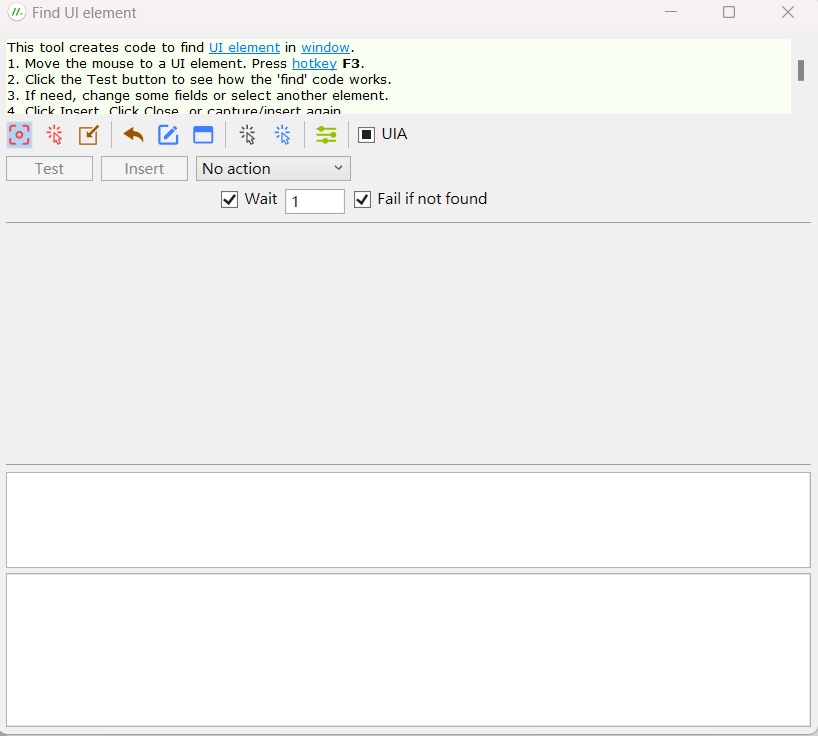Click the brown box-with-arrow toolbar icon

point(89,135)
